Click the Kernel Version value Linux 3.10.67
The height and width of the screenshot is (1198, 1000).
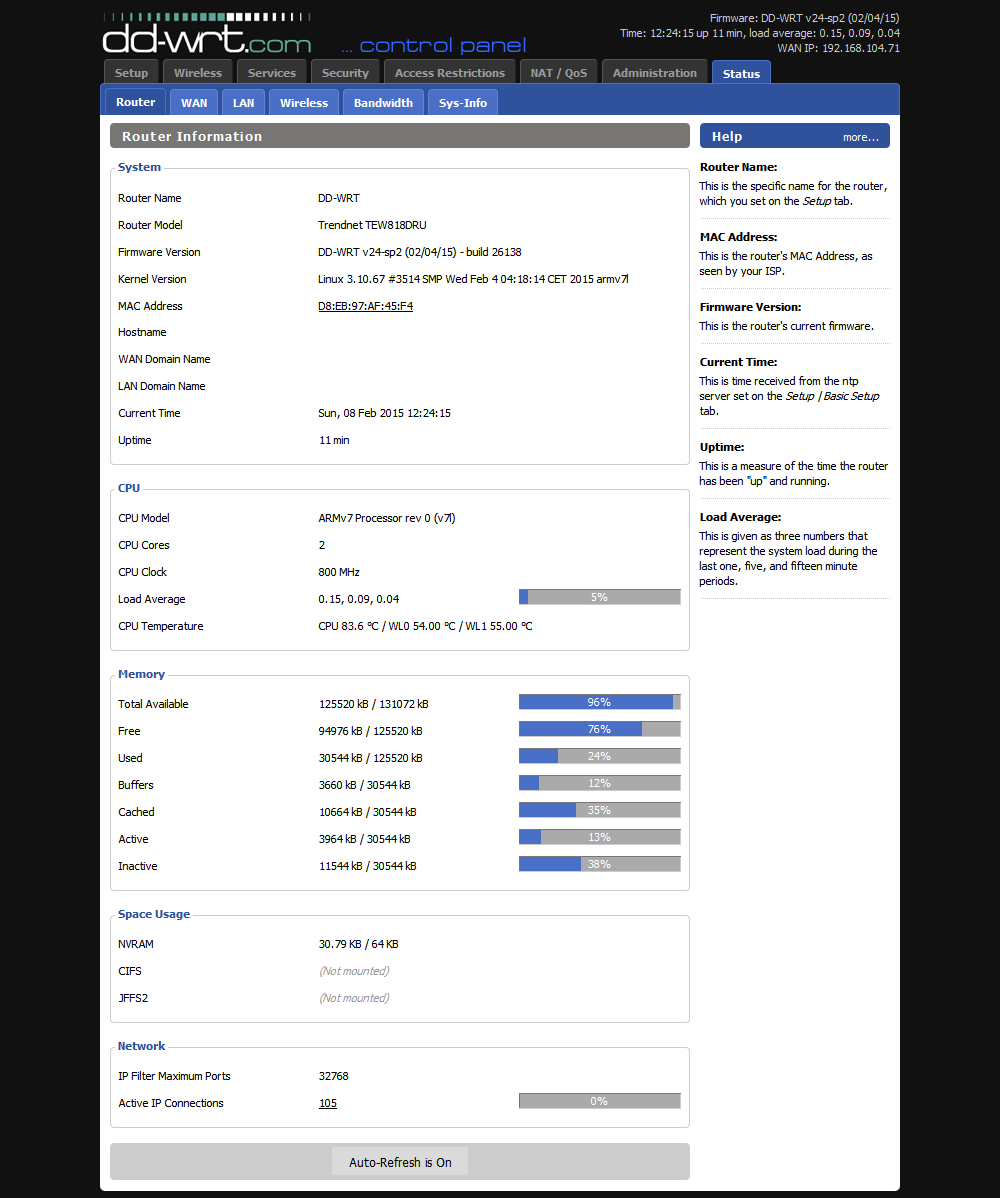[473, 279]
